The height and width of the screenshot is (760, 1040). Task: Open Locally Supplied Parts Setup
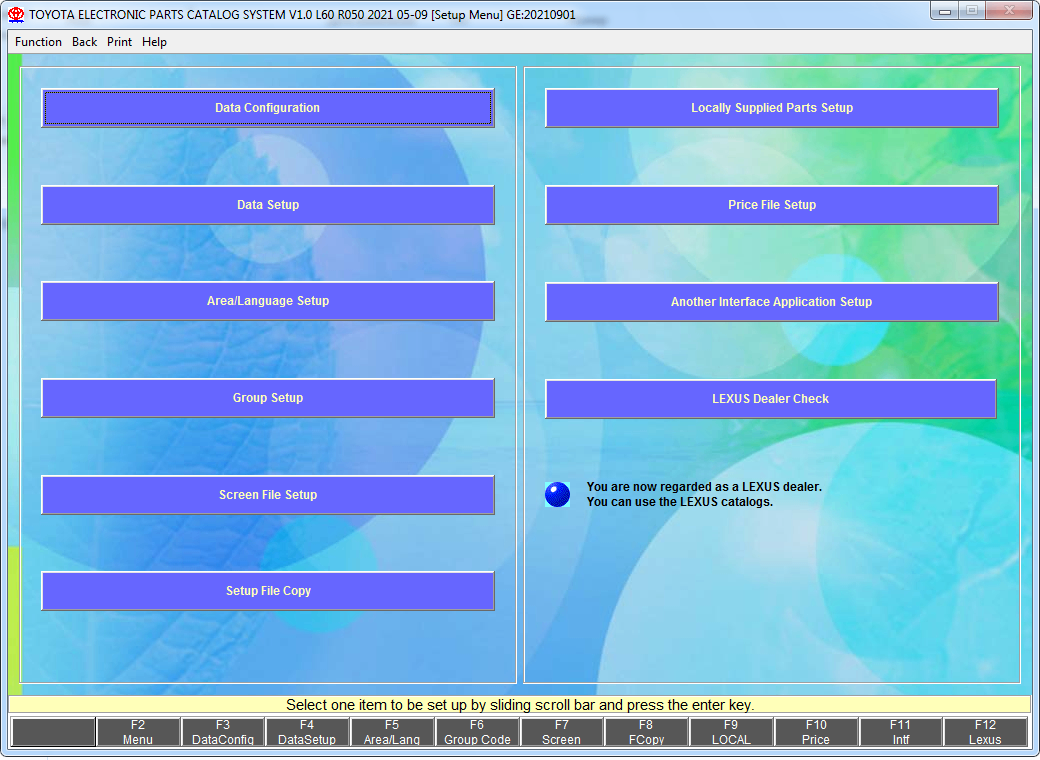771,108
